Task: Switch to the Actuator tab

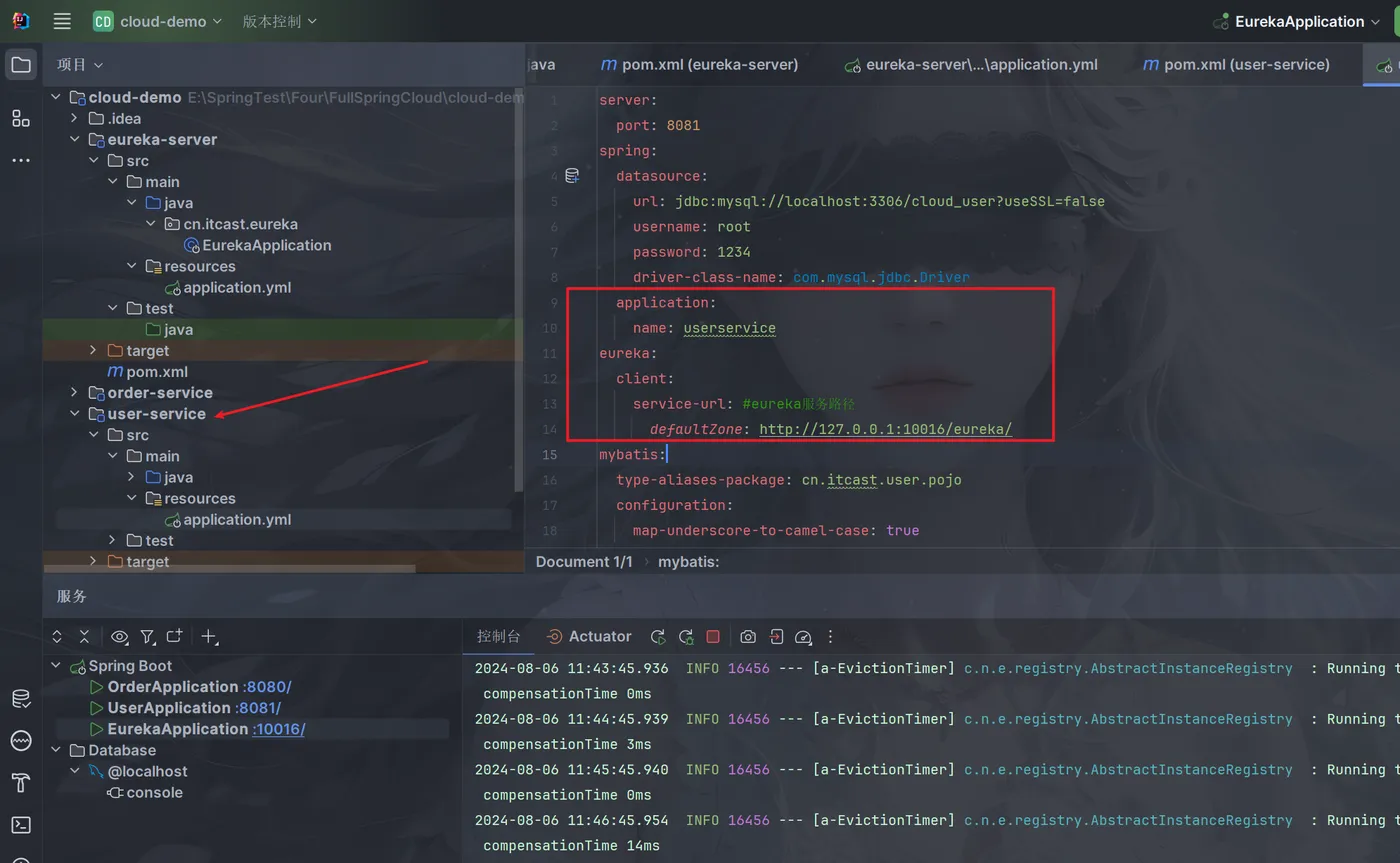Action: (589, 636)
